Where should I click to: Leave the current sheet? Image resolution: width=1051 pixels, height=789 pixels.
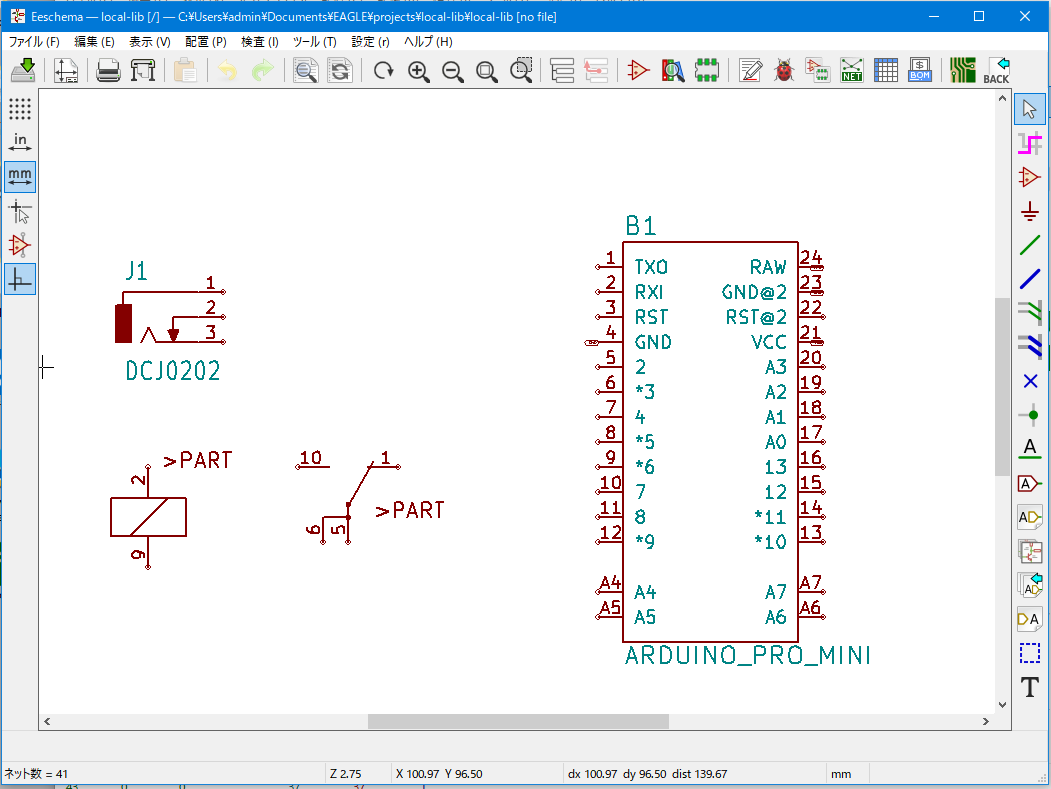[x=596, y=70]
